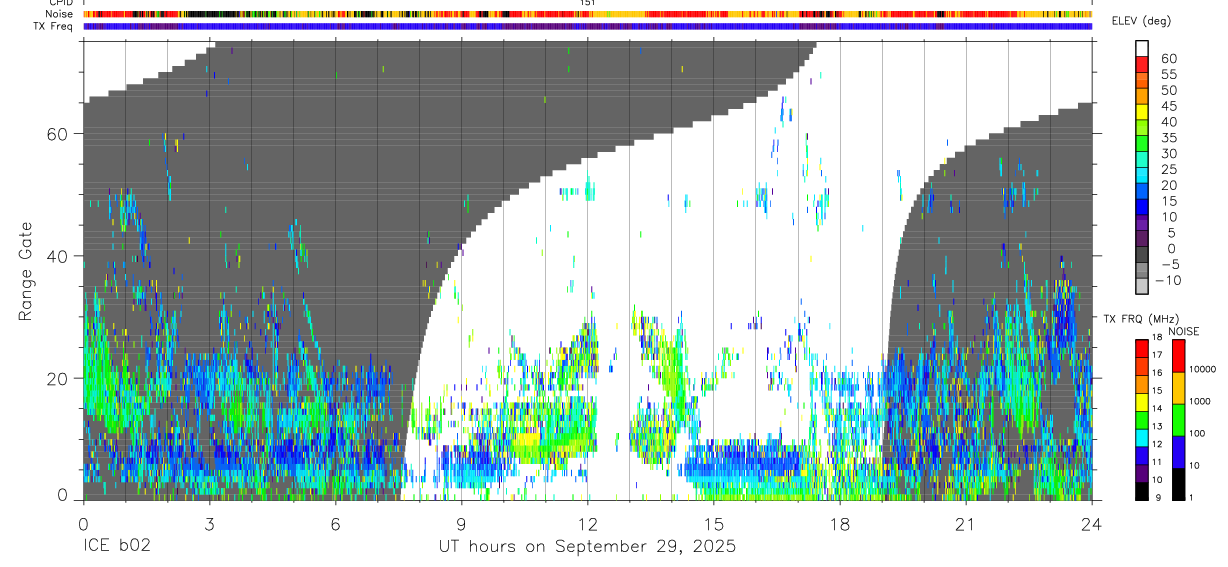Click the 20 range gate tick on y-axis

58,378
